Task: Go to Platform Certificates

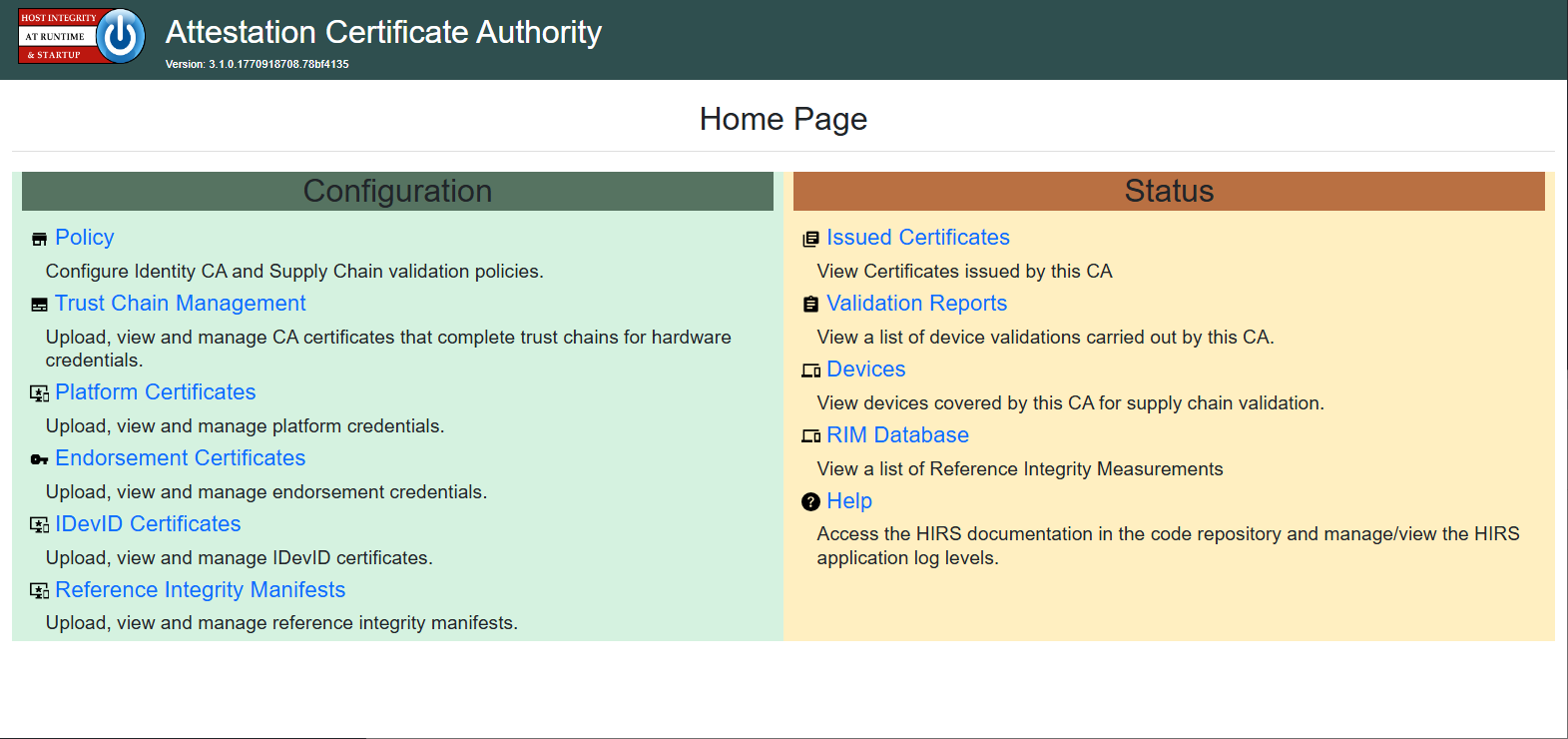Action: tap(156, 392)
